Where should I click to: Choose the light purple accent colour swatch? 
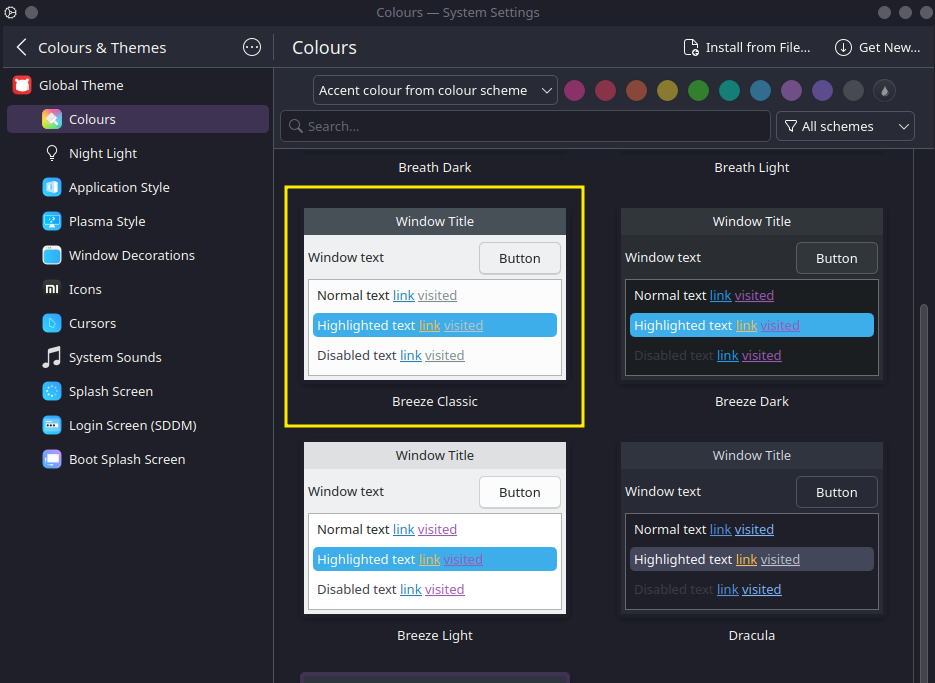[x=791, y=90]
